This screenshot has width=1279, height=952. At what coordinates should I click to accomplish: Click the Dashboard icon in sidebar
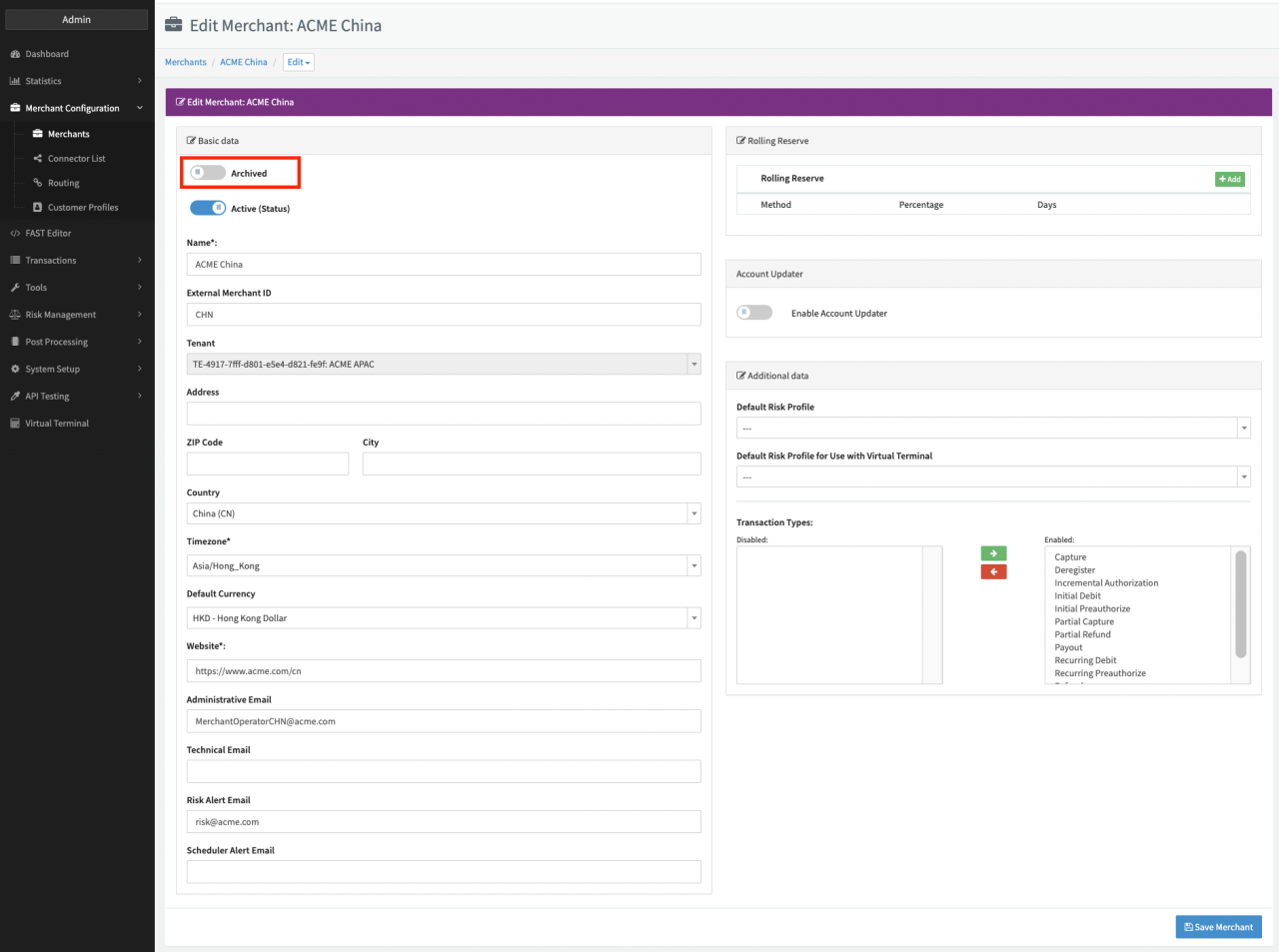click(x=15, y=54)
